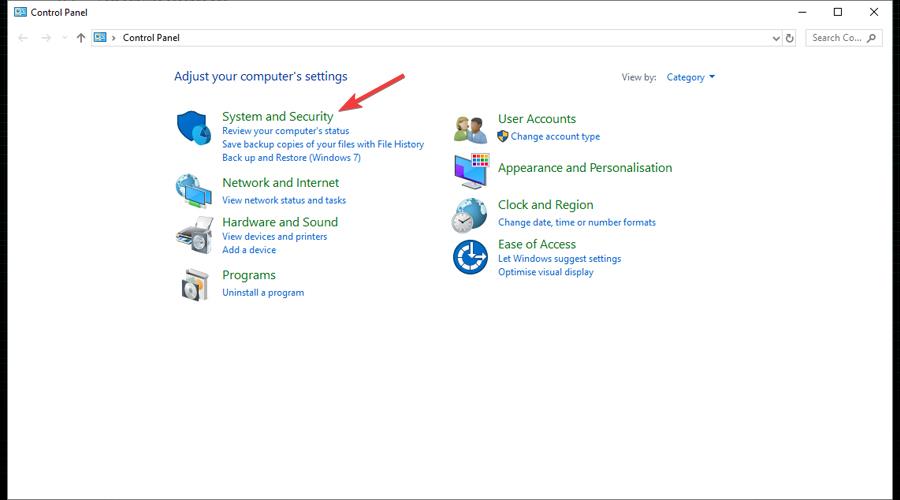Image resolution: width=900 pixels, height=500 pixels.
Task: Go back with the back arrow
Action: pyautogui.click(x=23, y=38)
